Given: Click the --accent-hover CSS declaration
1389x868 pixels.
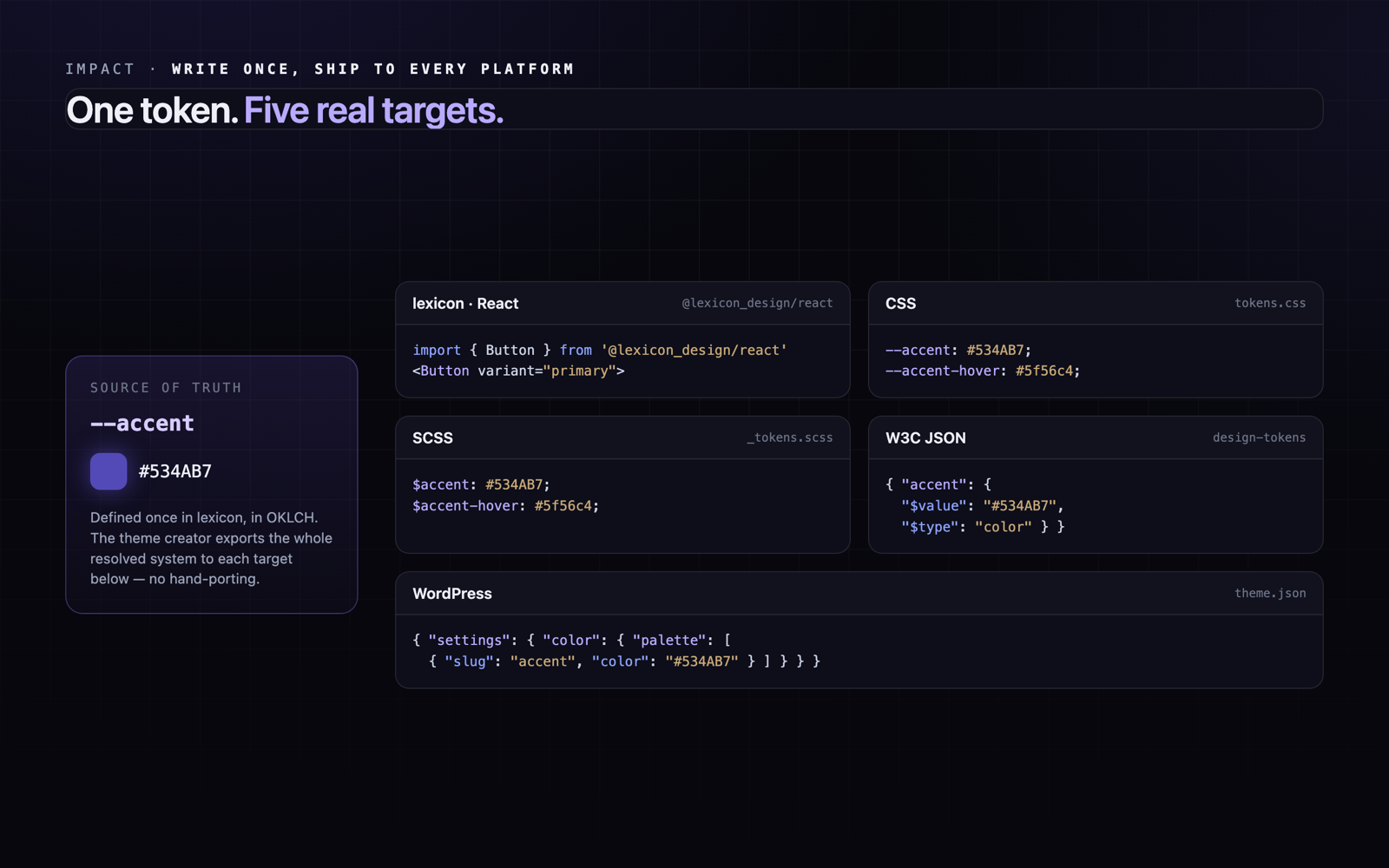Looking at the screenshot, I should coord(983,371).
